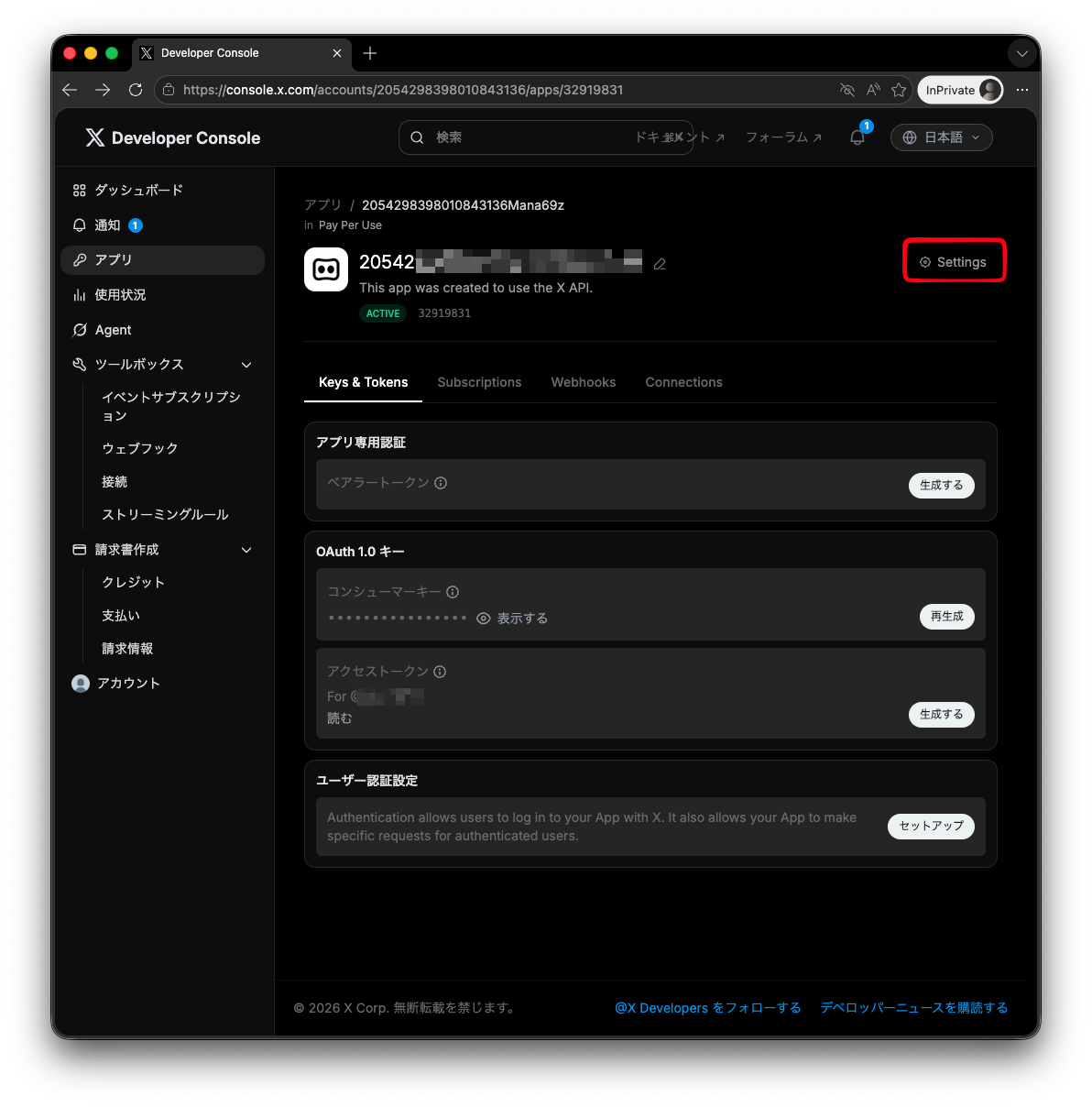
Task: Reveal the consumer key with 表示する
Action: click(x=512, y=619)
